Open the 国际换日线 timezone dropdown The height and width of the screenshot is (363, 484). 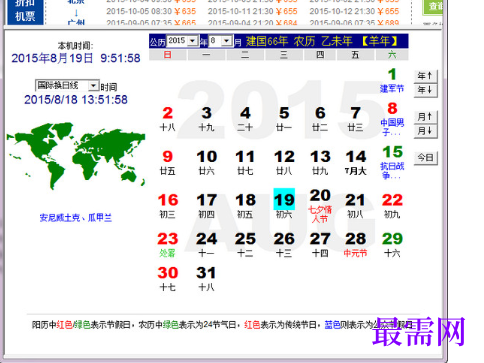click(67, 86)
